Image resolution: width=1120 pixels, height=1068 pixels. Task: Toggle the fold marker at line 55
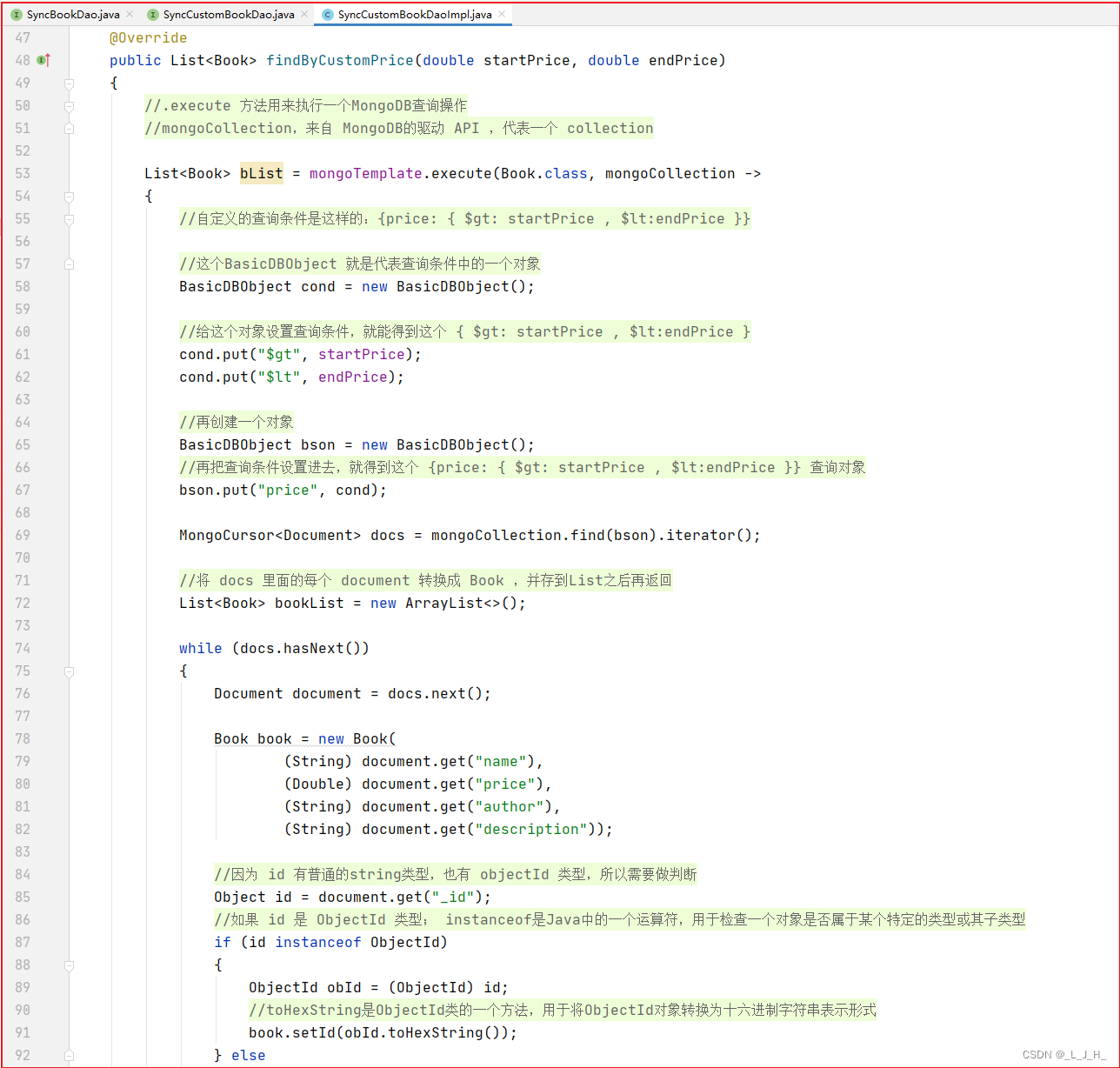tap(69, 219)
